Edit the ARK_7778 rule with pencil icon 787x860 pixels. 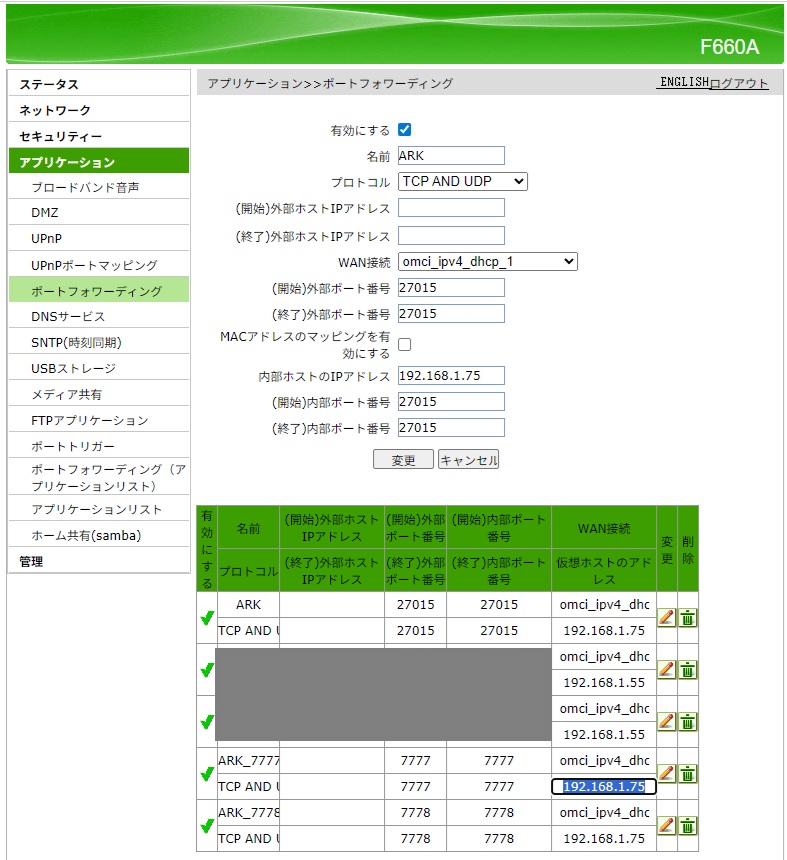coord(666,825)
